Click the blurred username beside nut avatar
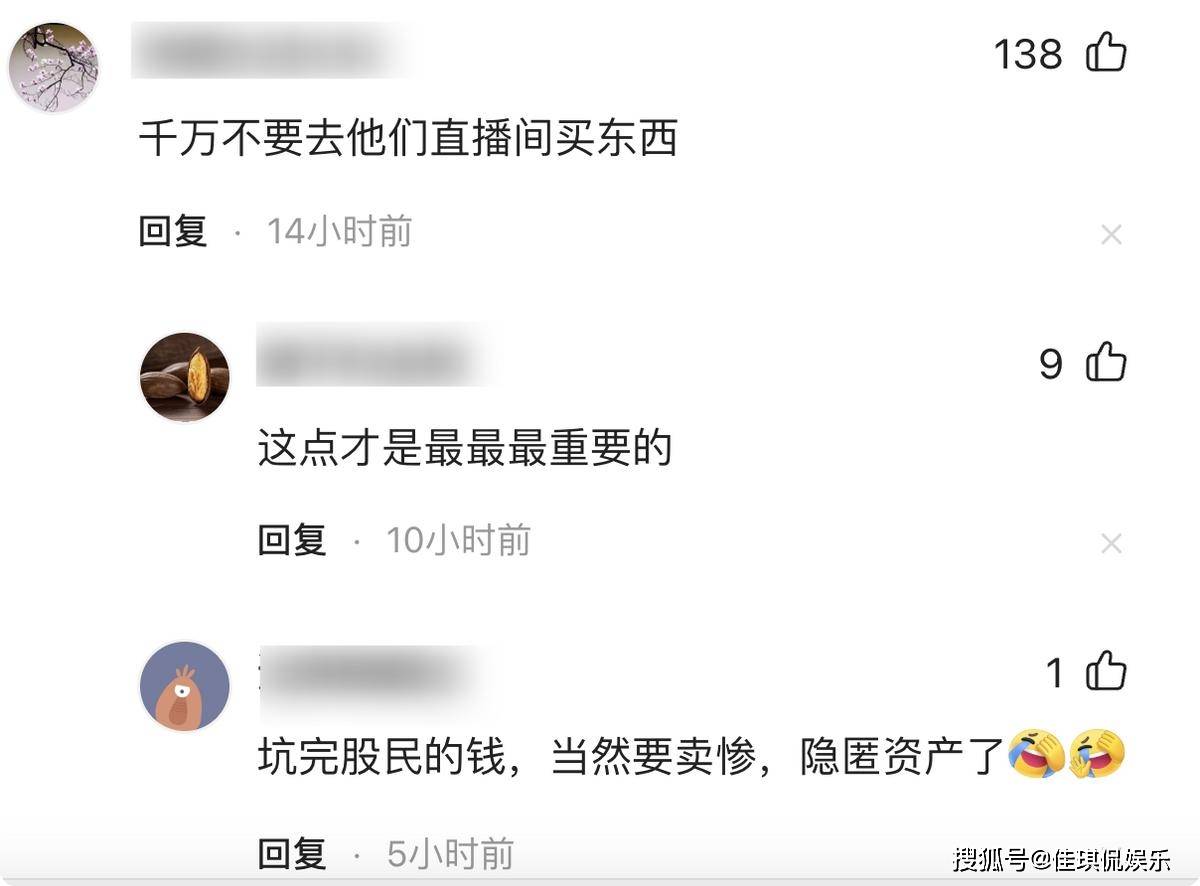1200x886 pixels. coord(375,356)
